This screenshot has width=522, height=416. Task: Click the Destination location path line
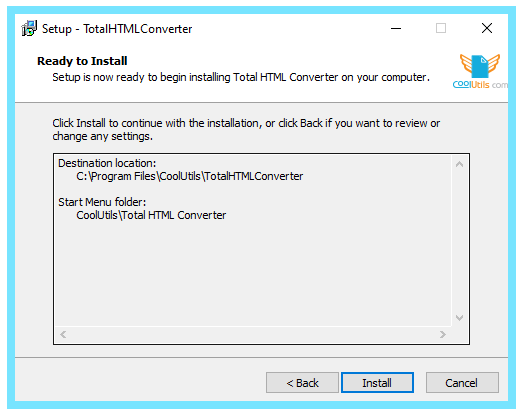(190, 176)
